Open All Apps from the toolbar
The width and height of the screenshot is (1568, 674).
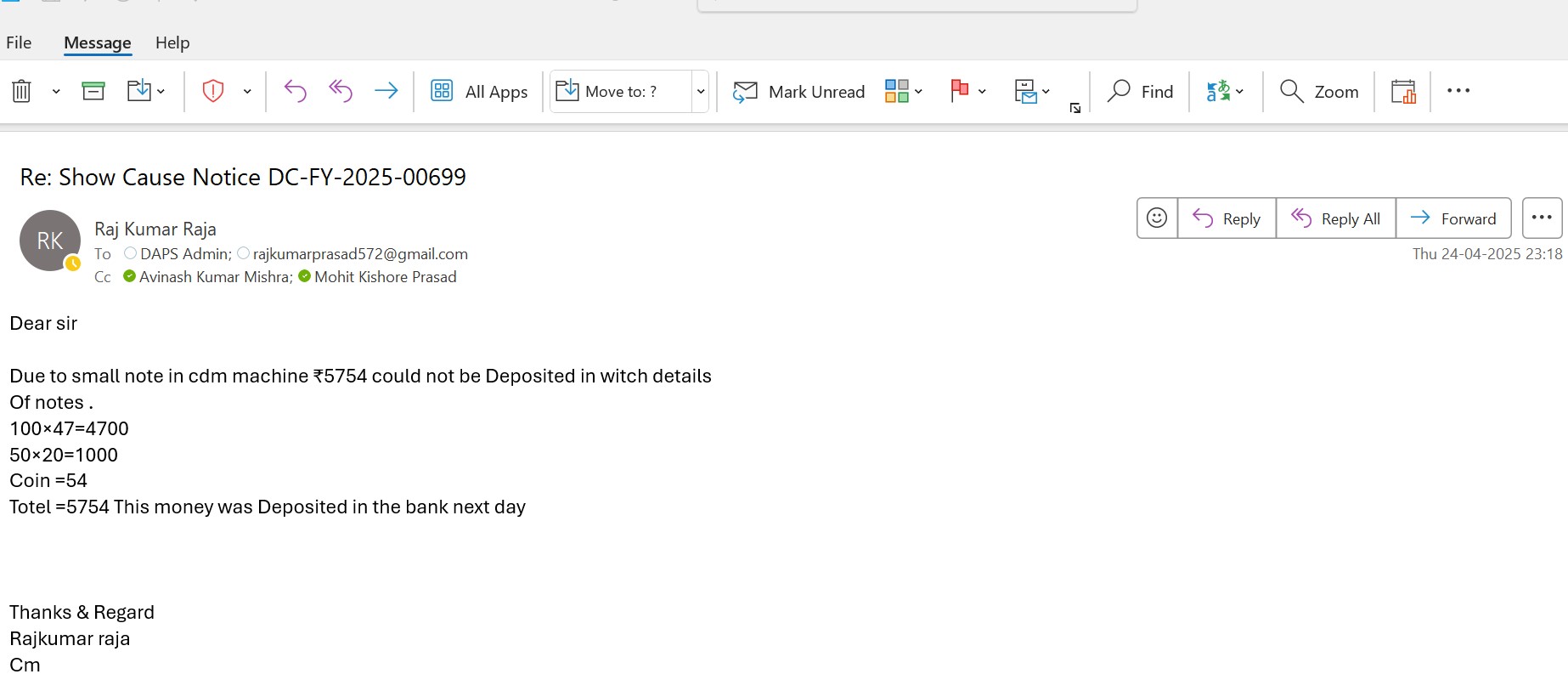pyautogui.click(x=480, y=92)
